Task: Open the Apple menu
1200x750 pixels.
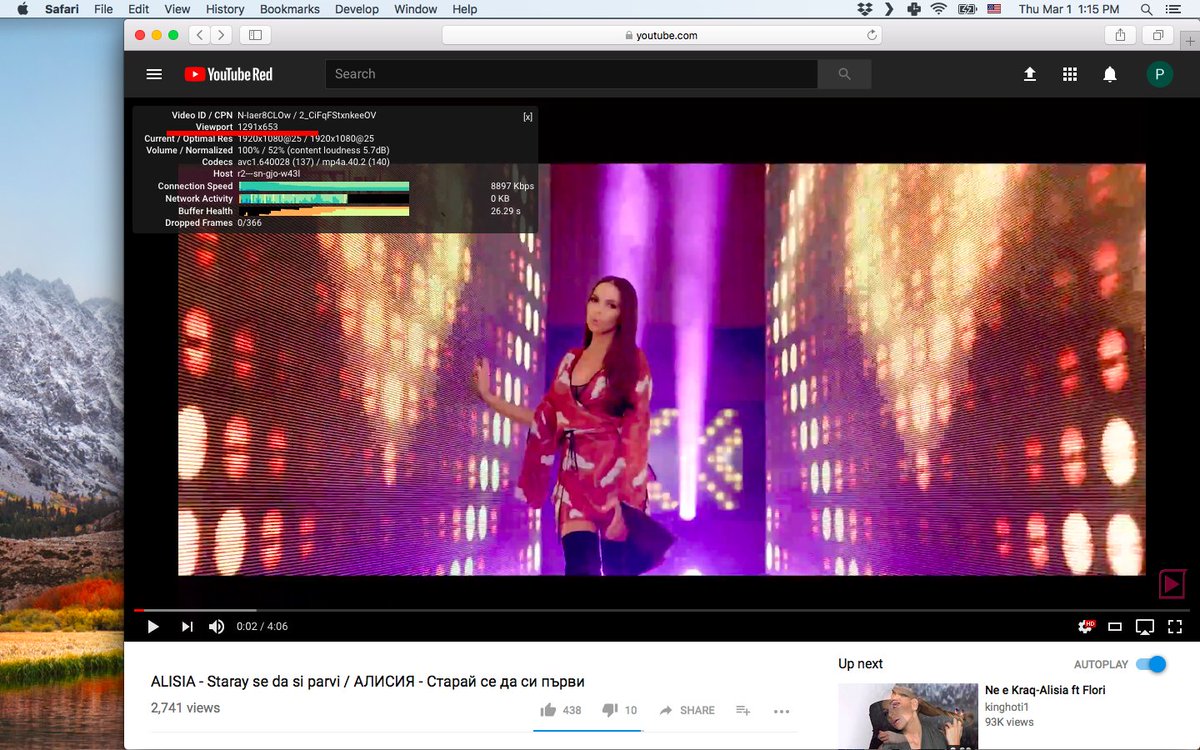Action: pos(22,9)
